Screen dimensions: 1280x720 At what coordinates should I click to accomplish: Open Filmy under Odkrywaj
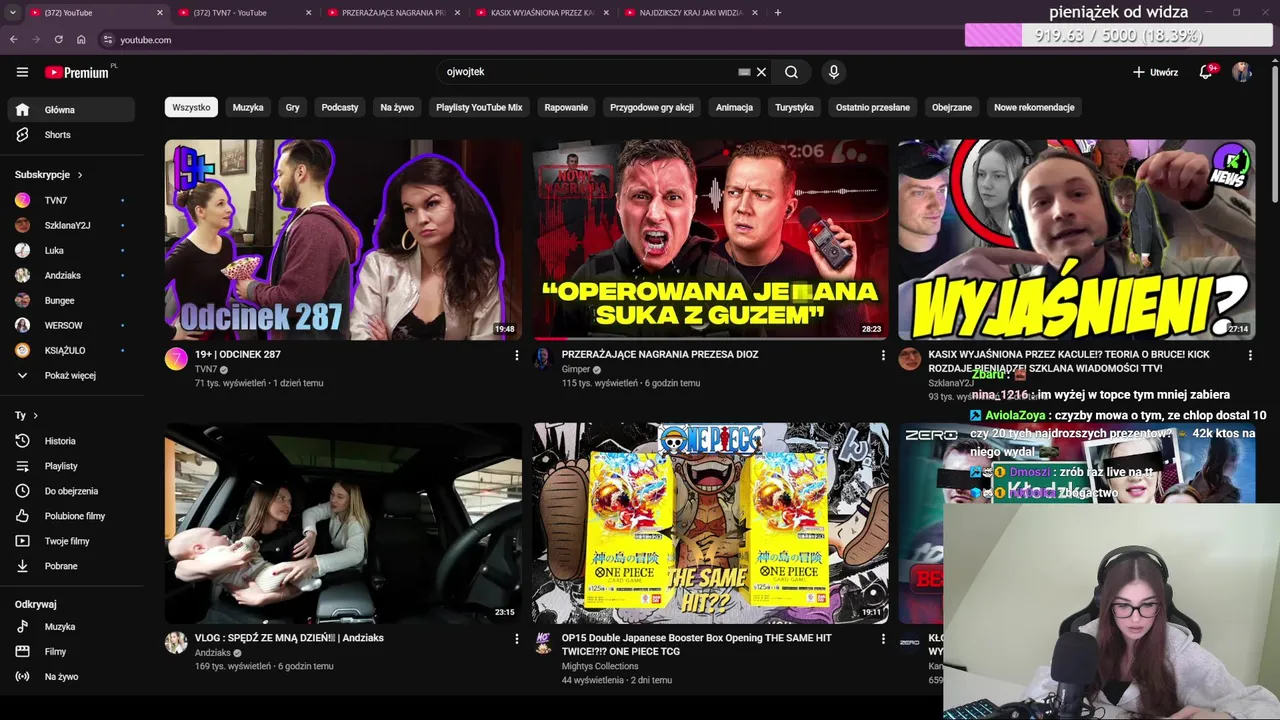(70, 652)
